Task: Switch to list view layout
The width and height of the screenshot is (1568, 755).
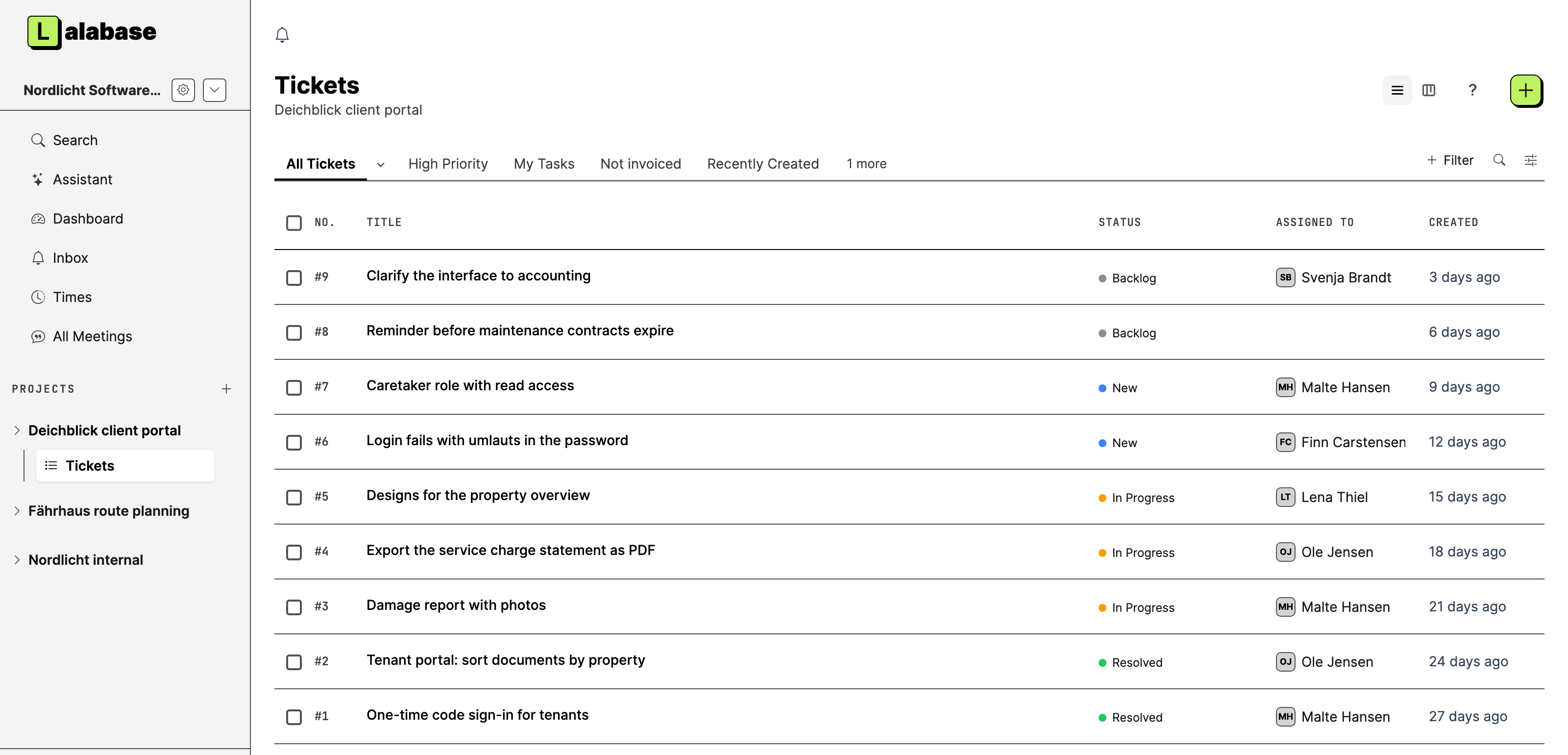Action: tap(1397, 90)
